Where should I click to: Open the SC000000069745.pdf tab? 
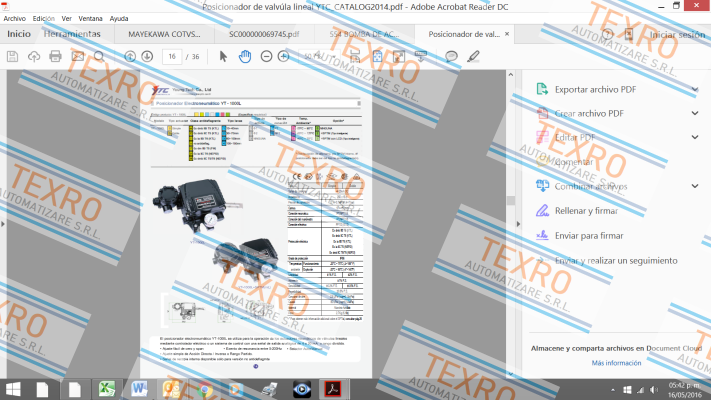click(264, 34)
